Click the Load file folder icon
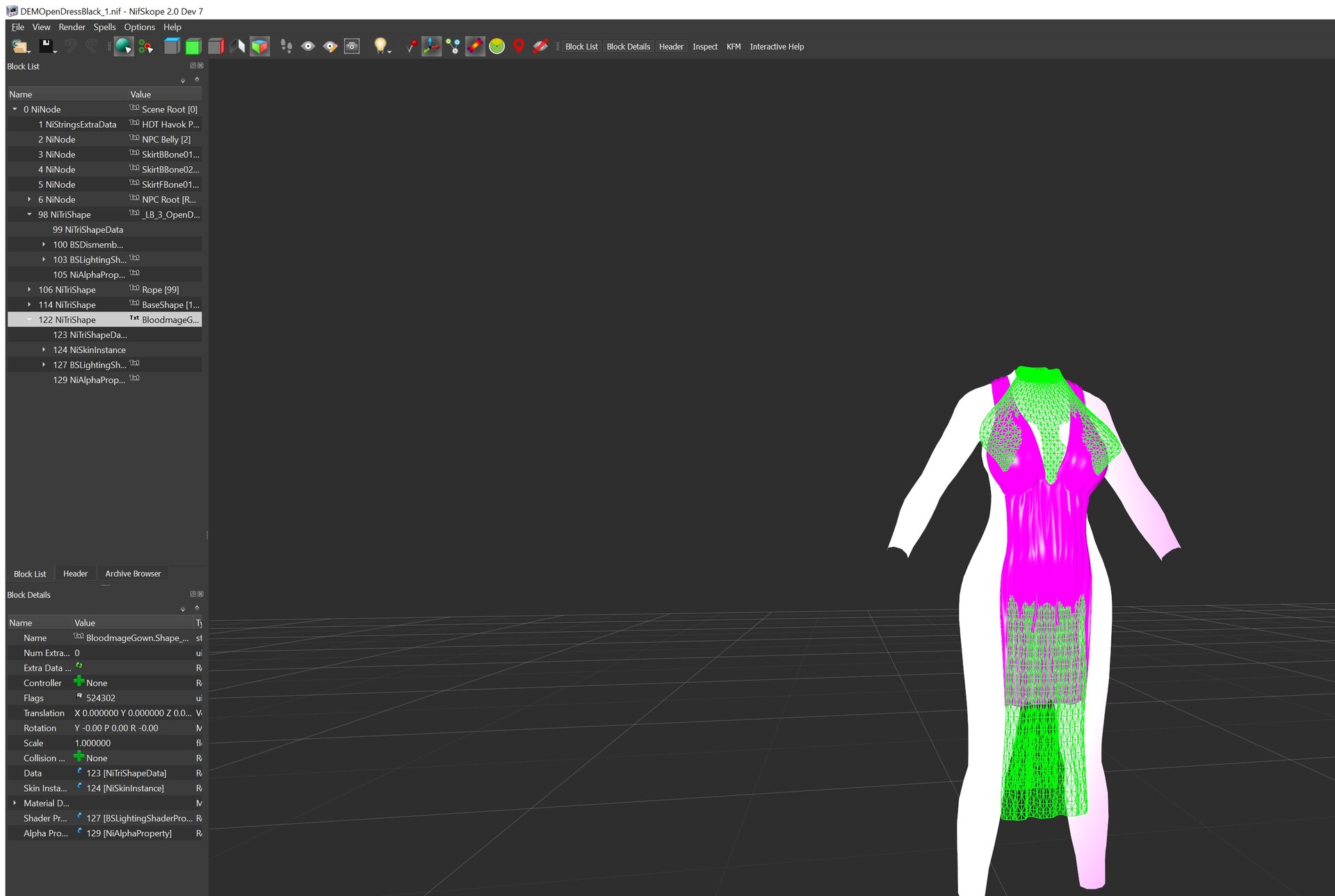 (20, 47)
